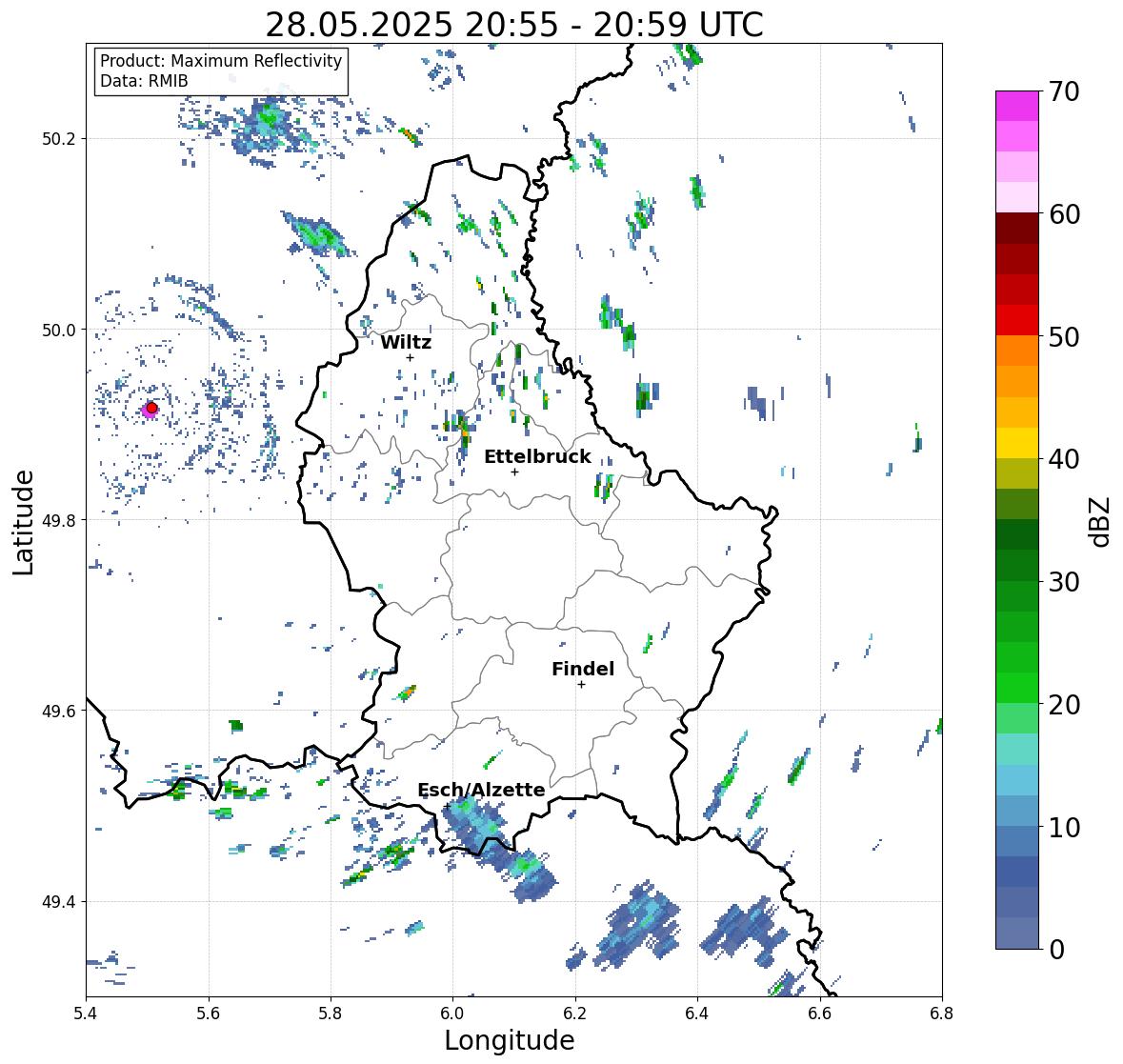Click the latitude tick label 49.4

59,901
